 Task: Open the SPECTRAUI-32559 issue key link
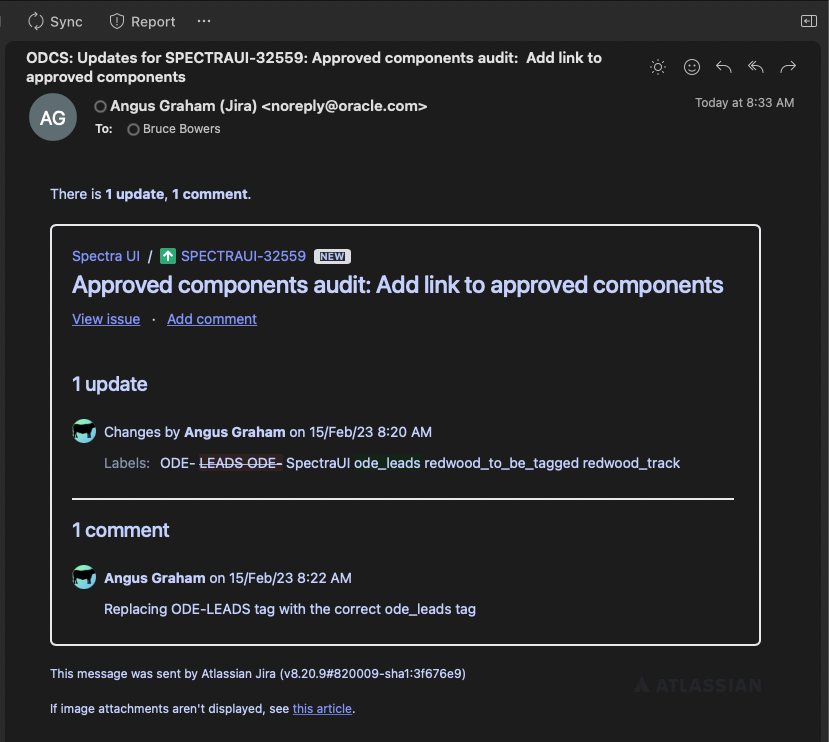coord(243,256)
